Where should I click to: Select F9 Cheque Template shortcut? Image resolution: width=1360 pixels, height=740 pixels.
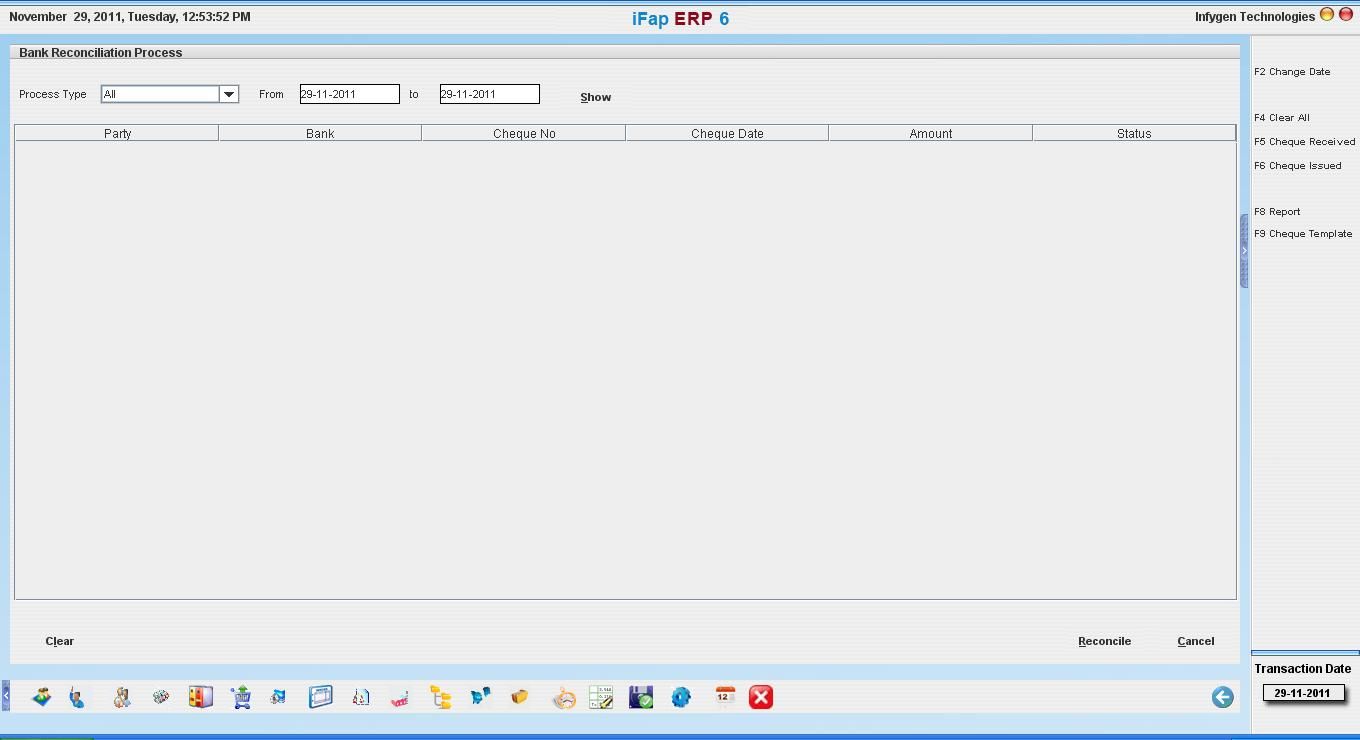pos(1302,234)
